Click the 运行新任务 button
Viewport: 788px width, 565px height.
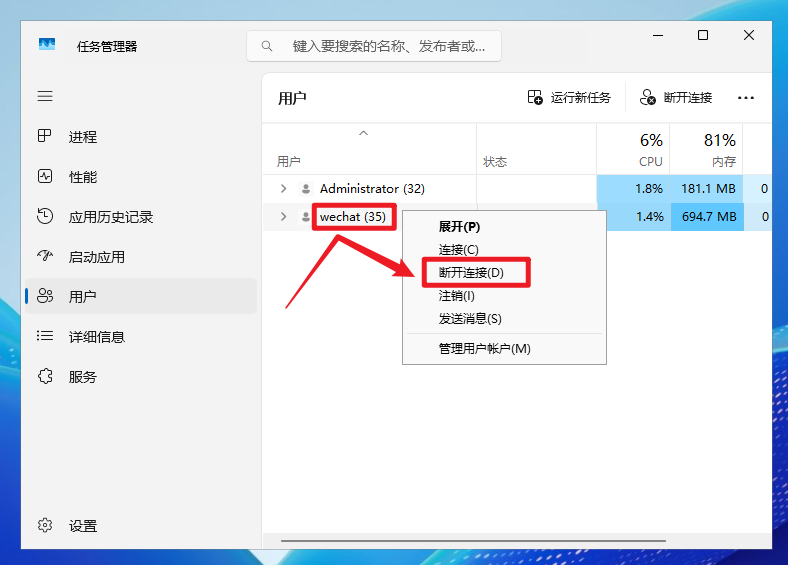click(x=569, y=98)
